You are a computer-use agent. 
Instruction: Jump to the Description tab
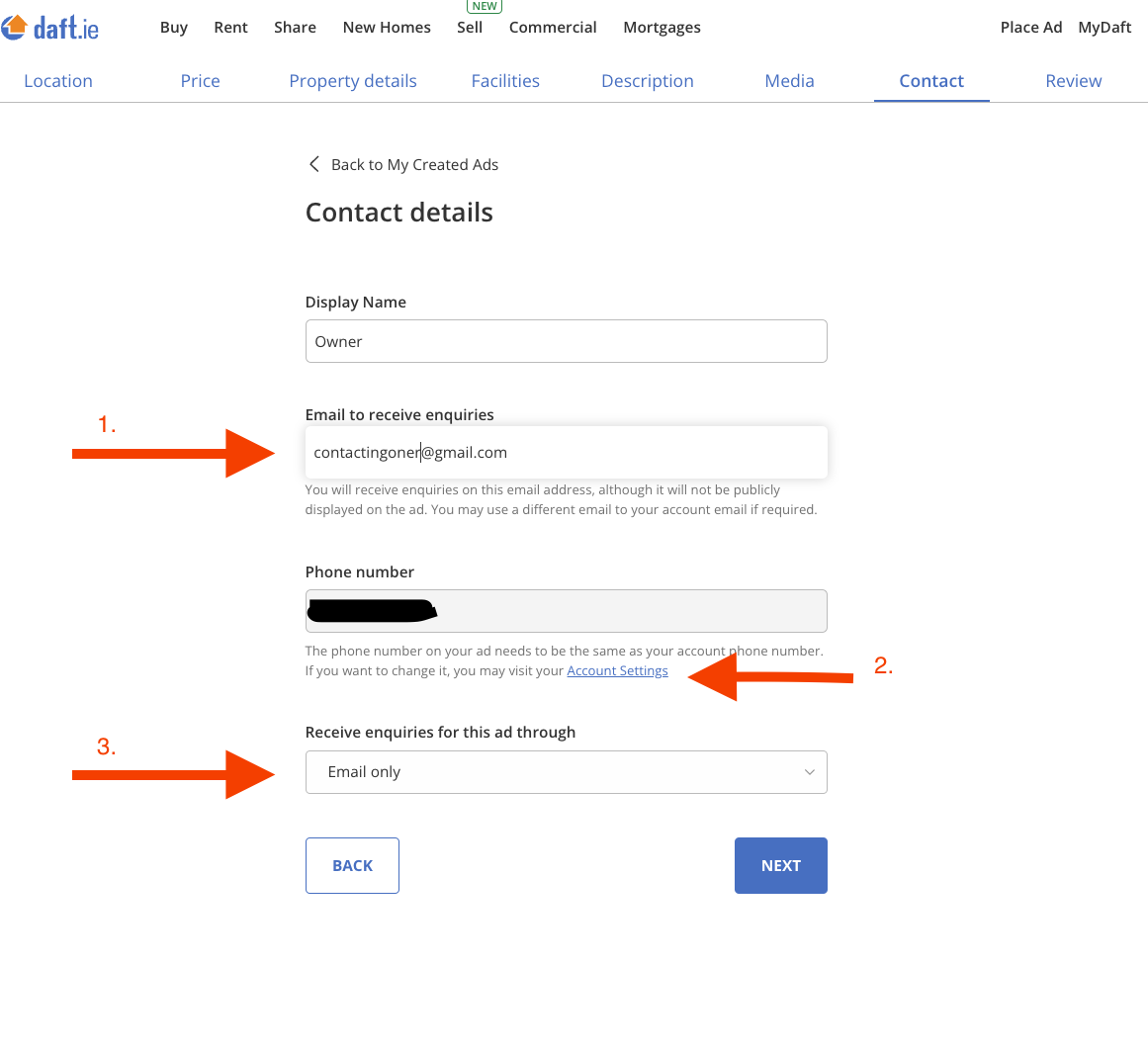click(x=648, y=80)
